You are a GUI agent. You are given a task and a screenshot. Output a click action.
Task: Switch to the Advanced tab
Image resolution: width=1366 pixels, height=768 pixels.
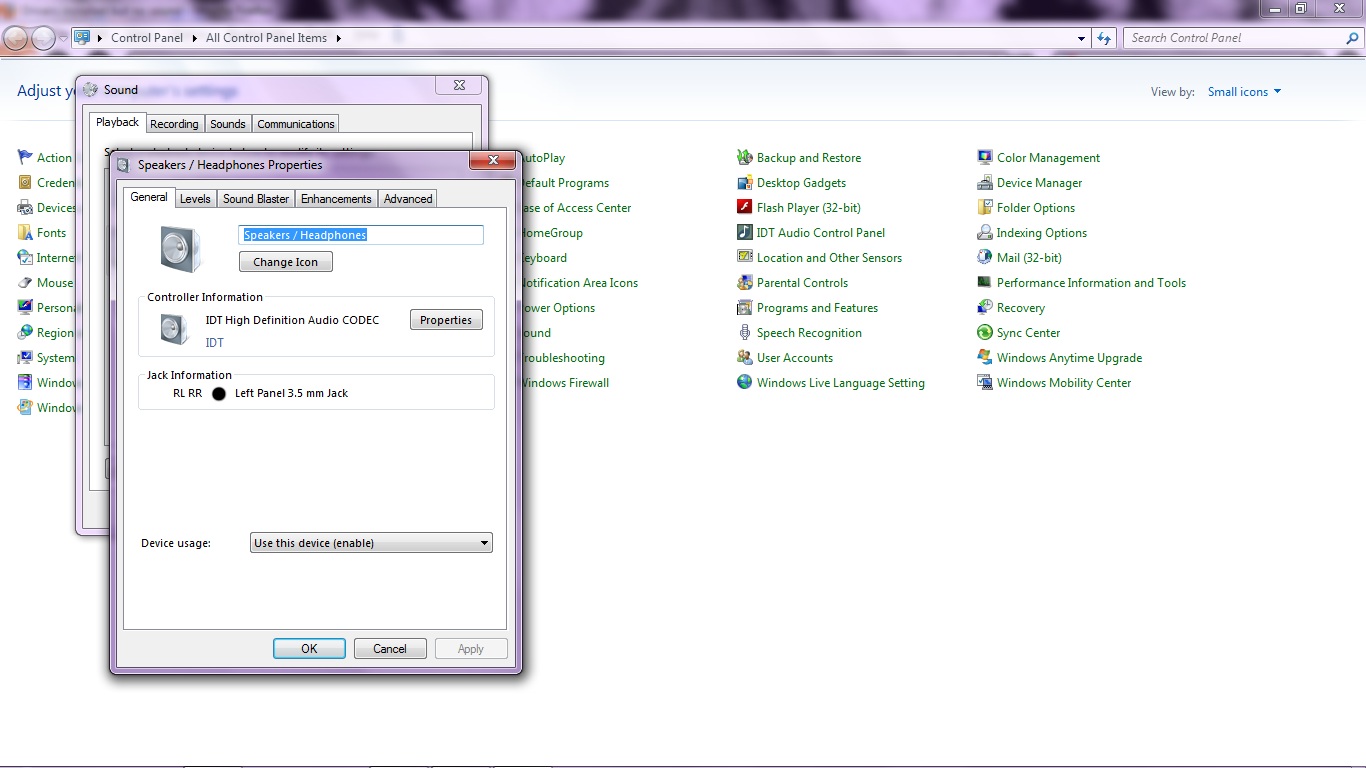click(x=408, y=199)
